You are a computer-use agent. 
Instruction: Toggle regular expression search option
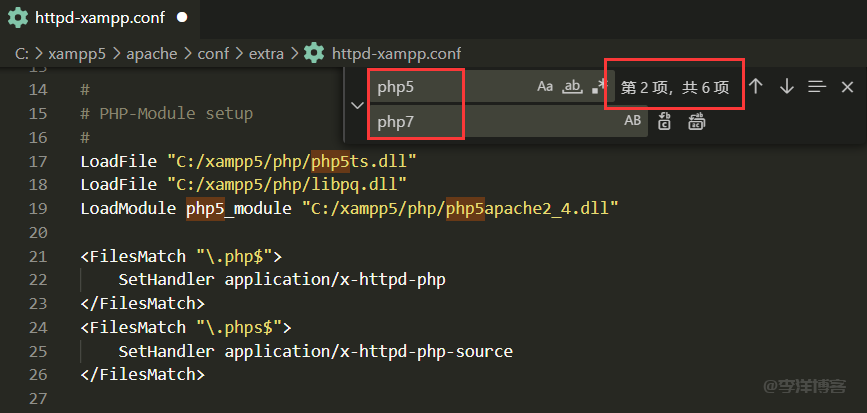(x=598, y=87)
